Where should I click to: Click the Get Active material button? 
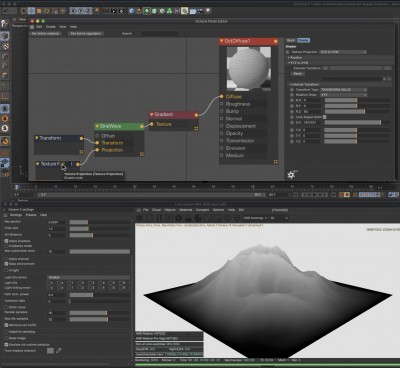(46, 34)
